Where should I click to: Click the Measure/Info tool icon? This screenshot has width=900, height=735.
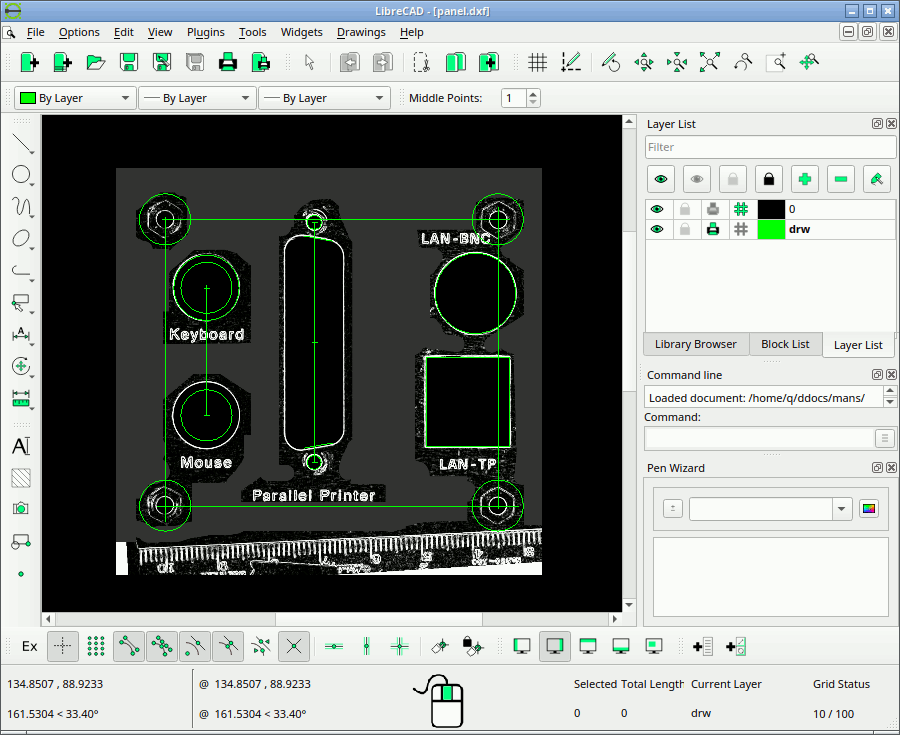tap(22, 398)
